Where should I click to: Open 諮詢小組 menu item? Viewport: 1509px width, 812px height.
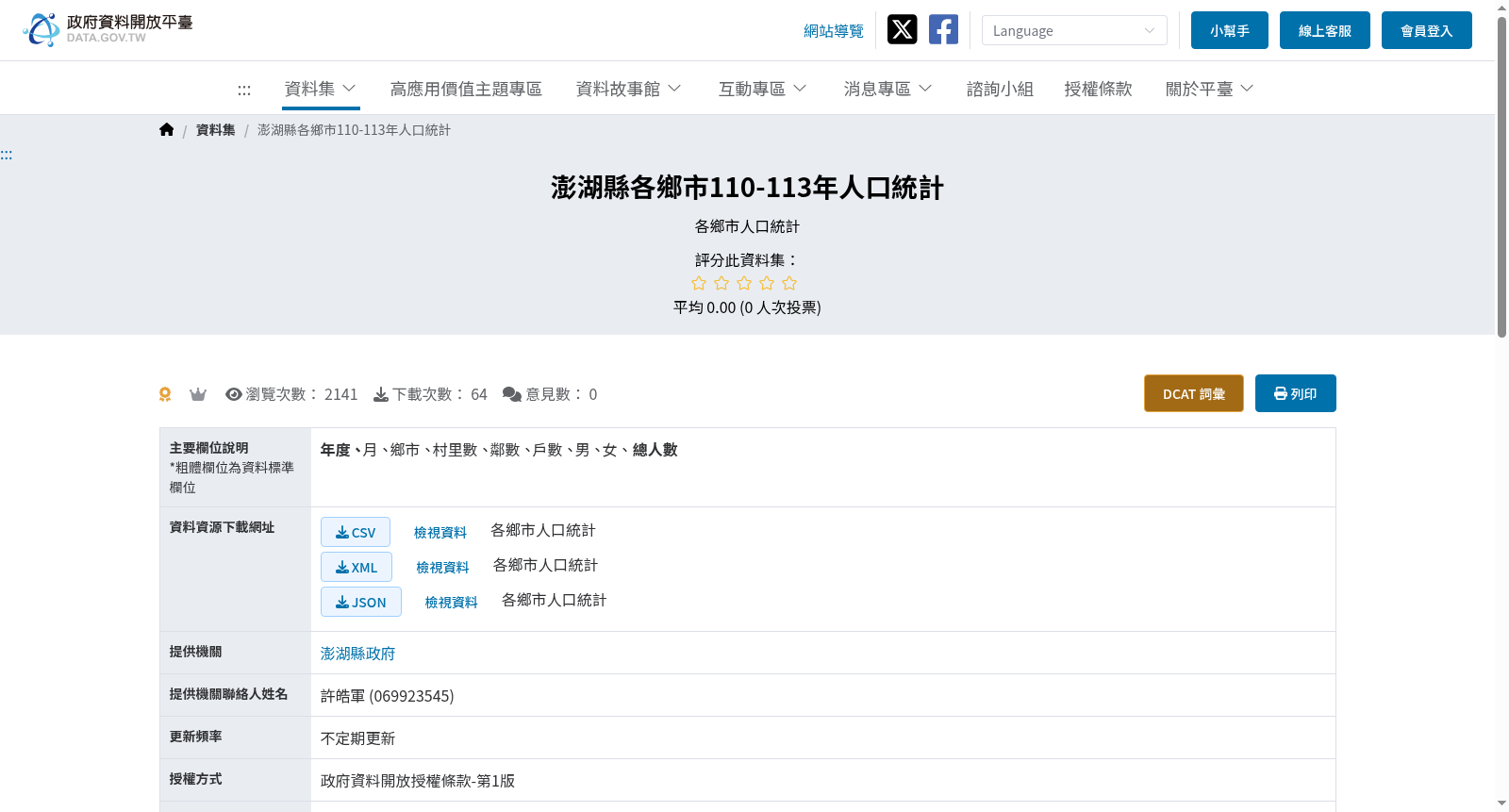coord(1000,89)
